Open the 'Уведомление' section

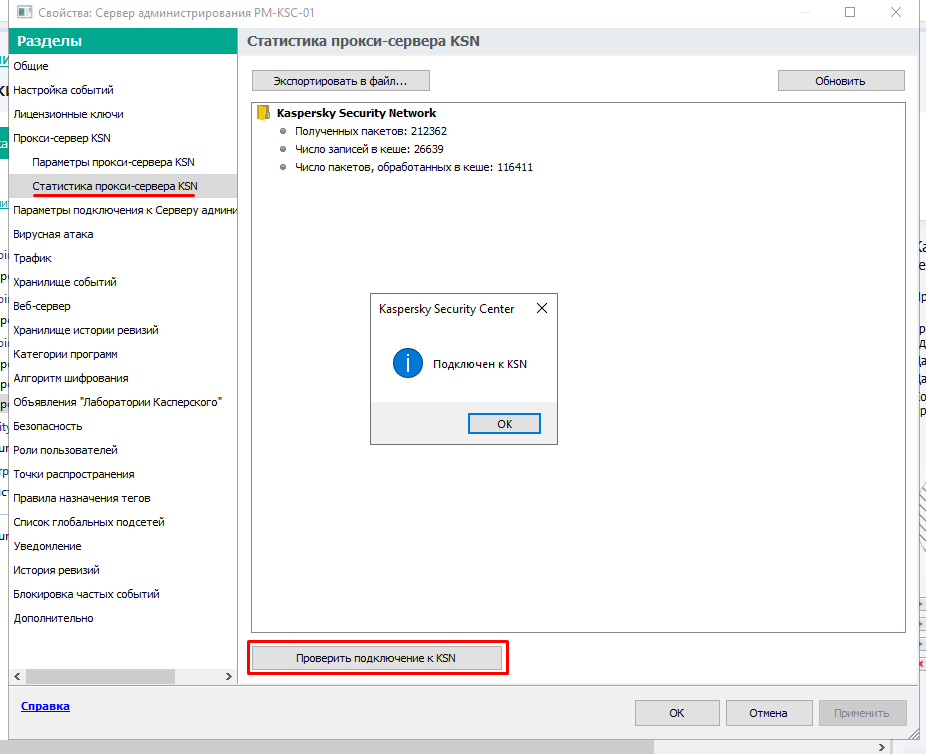[123, 546]
